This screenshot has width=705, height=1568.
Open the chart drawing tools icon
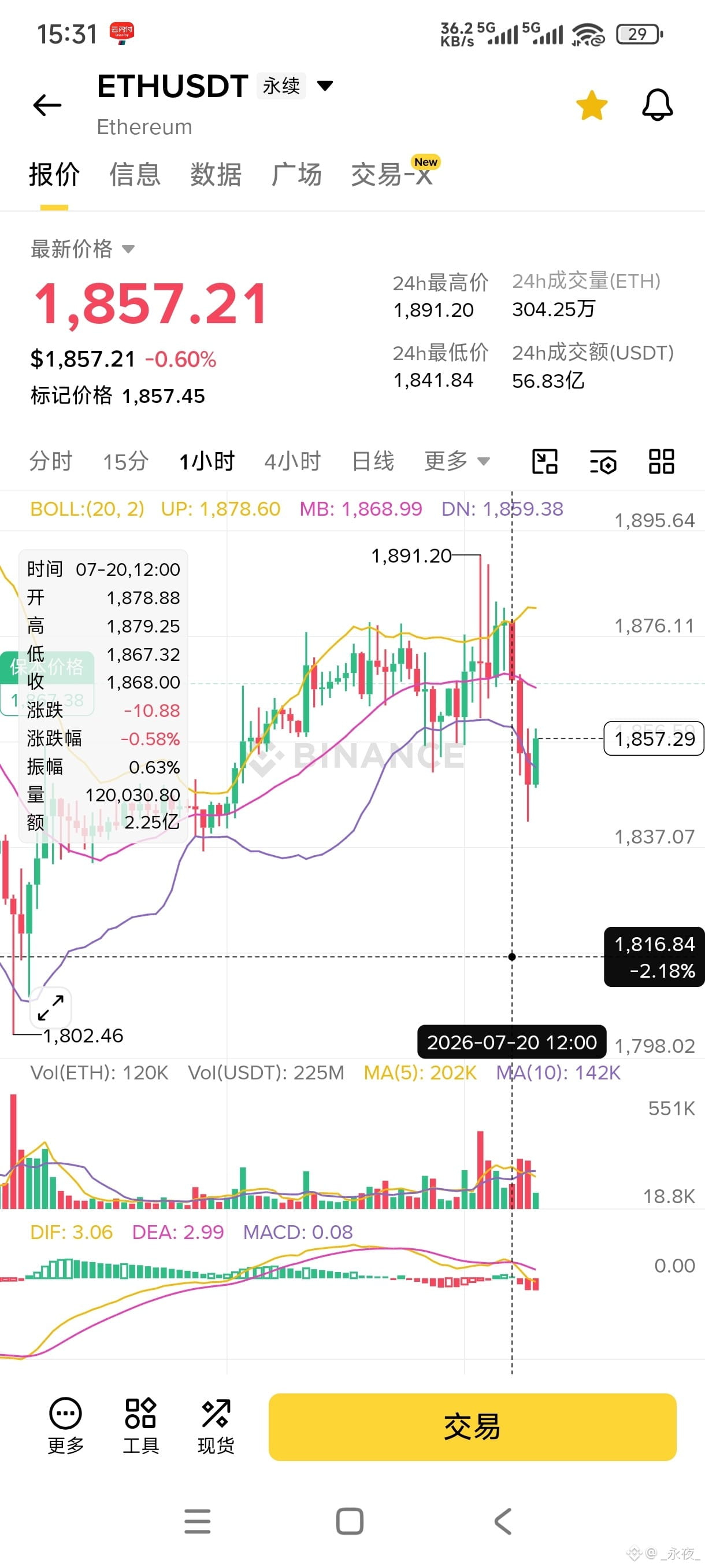(x=544, y=461)
